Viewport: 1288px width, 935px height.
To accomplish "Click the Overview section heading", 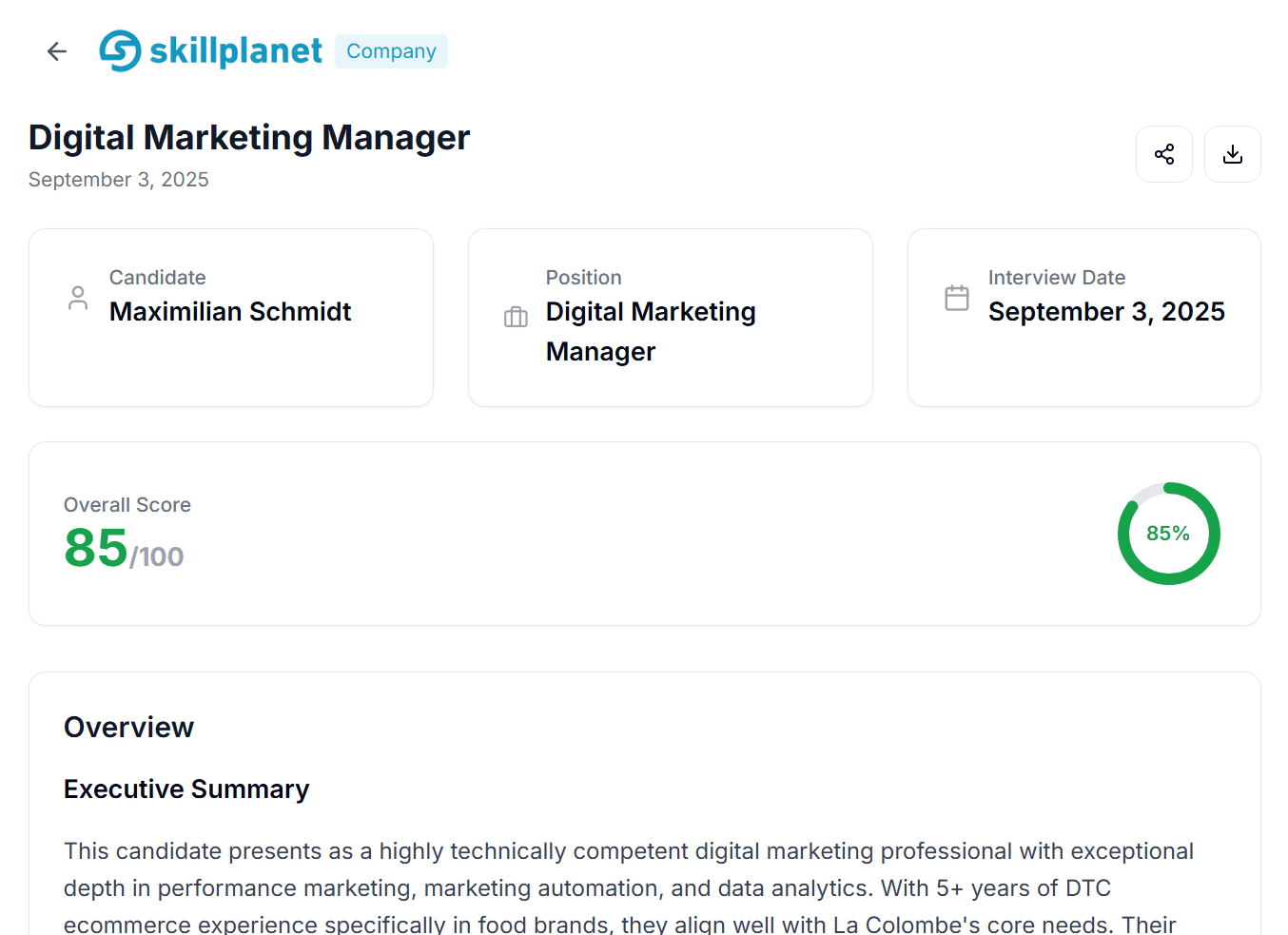I will tap(128, 727).
